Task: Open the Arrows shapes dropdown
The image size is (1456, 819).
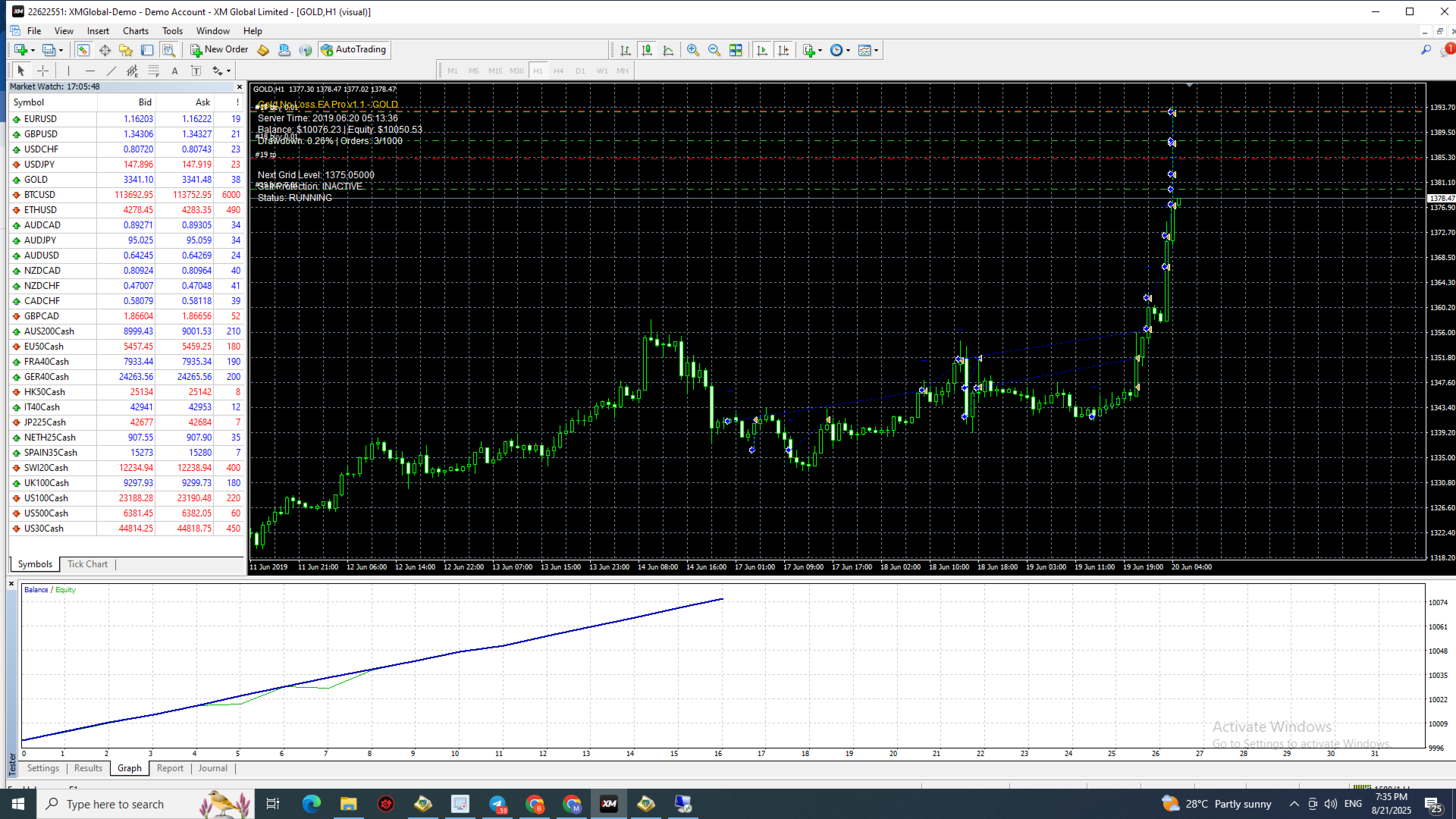Action: [221, 71]
